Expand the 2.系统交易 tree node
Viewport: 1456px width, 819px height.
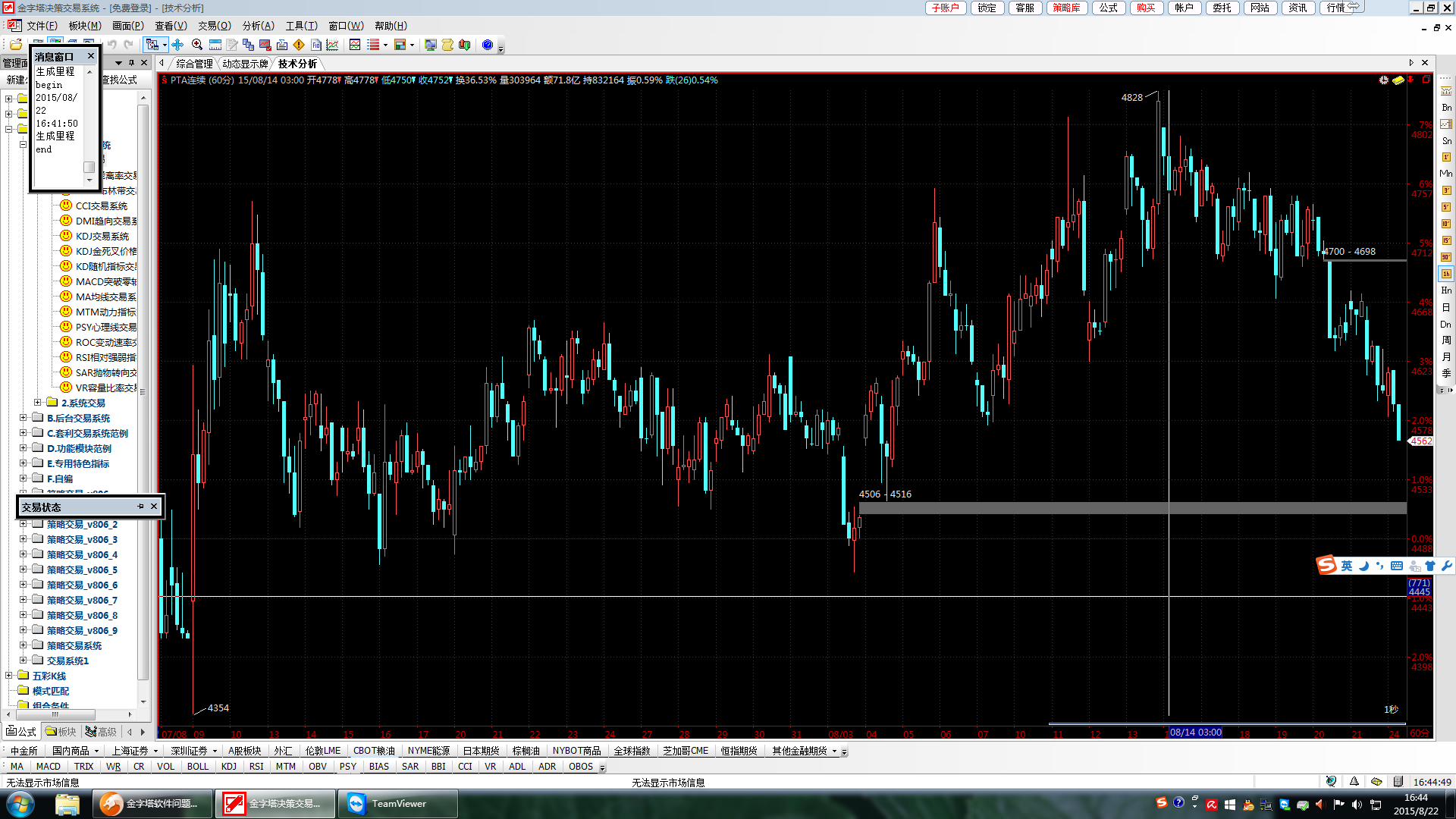tap(38, 403)
